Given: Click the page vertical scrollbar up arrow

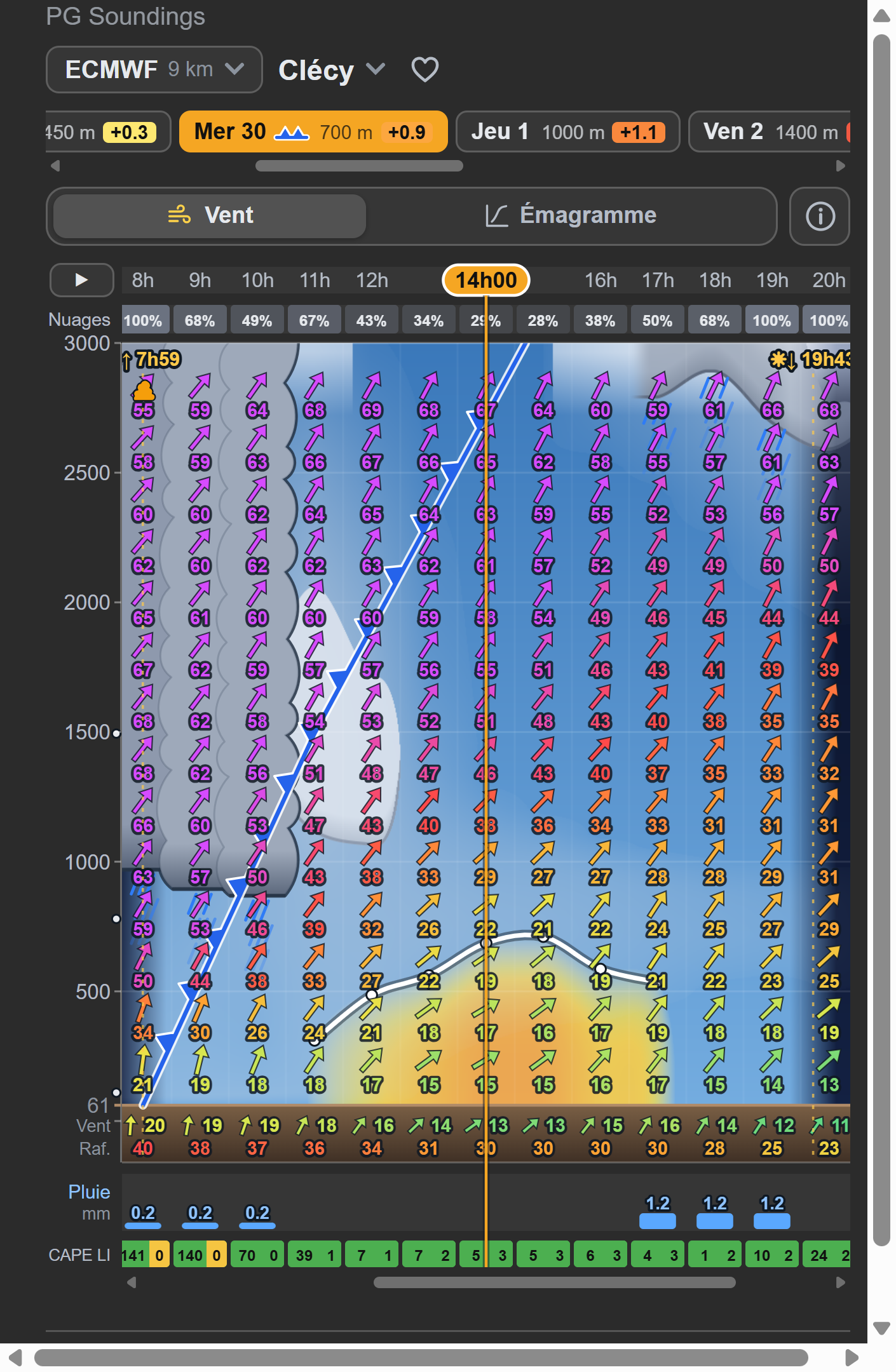Looking at the screenshot, I should 881,16.
